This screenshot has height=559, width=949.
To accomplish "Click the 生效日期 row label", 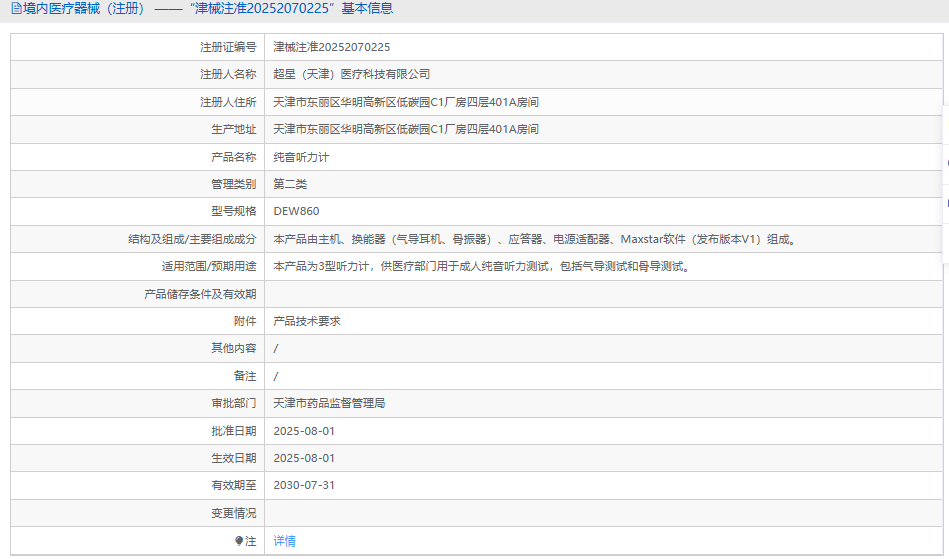I will [x=233, y=458].
